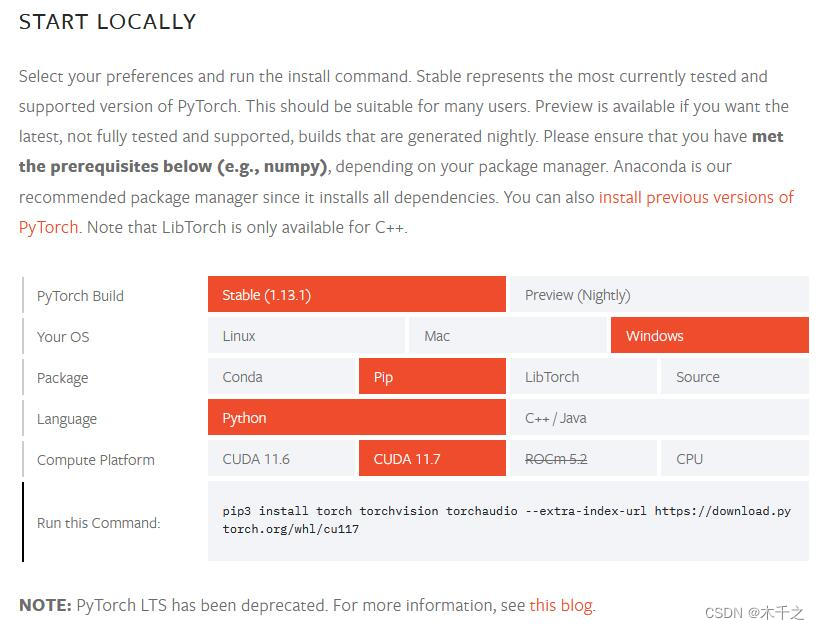Select the Stable (1.13.1) build option
The image size is (820, 629).
point(357,294)
